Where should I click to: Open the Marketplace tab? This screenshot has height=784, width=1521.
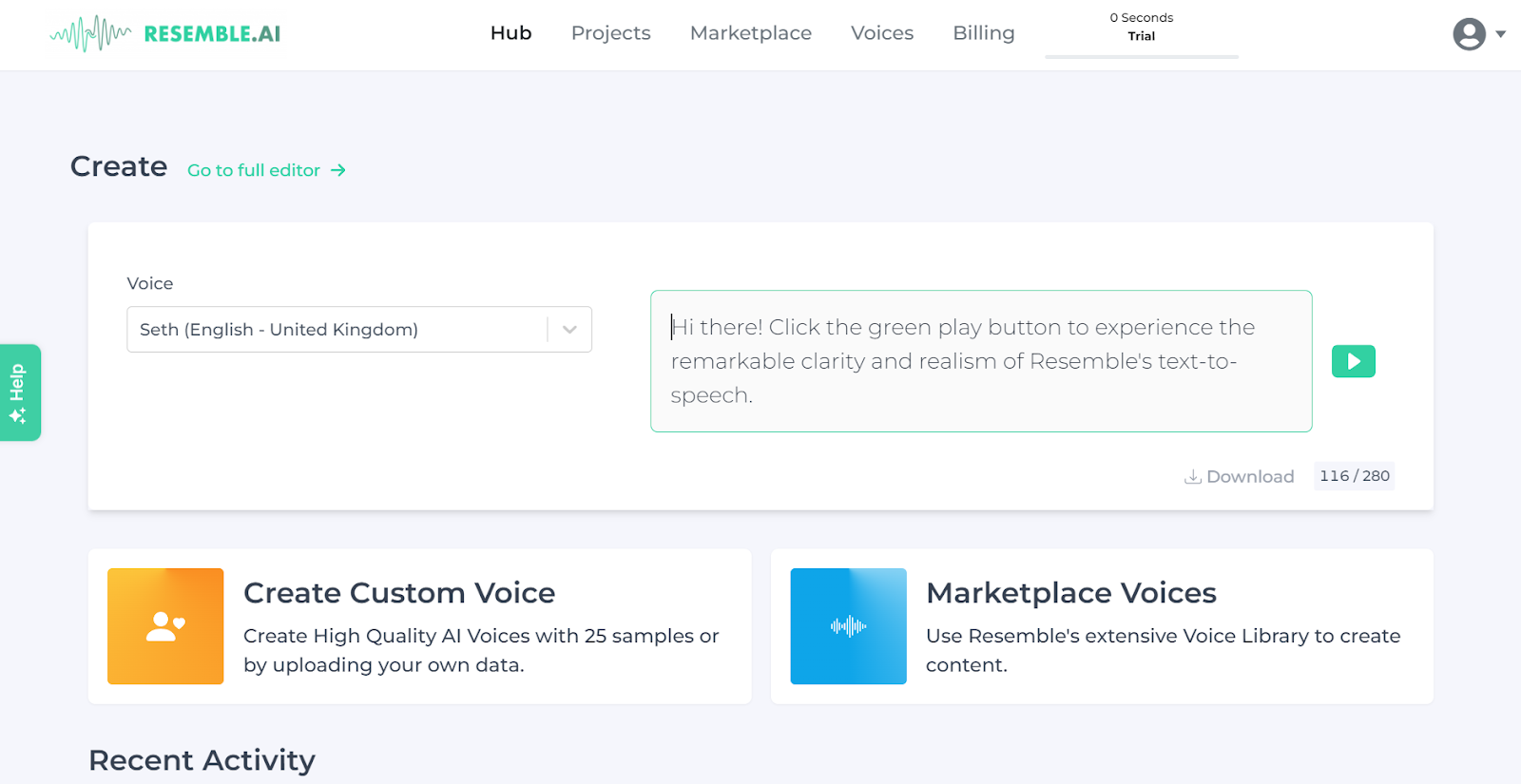(750, 33)
